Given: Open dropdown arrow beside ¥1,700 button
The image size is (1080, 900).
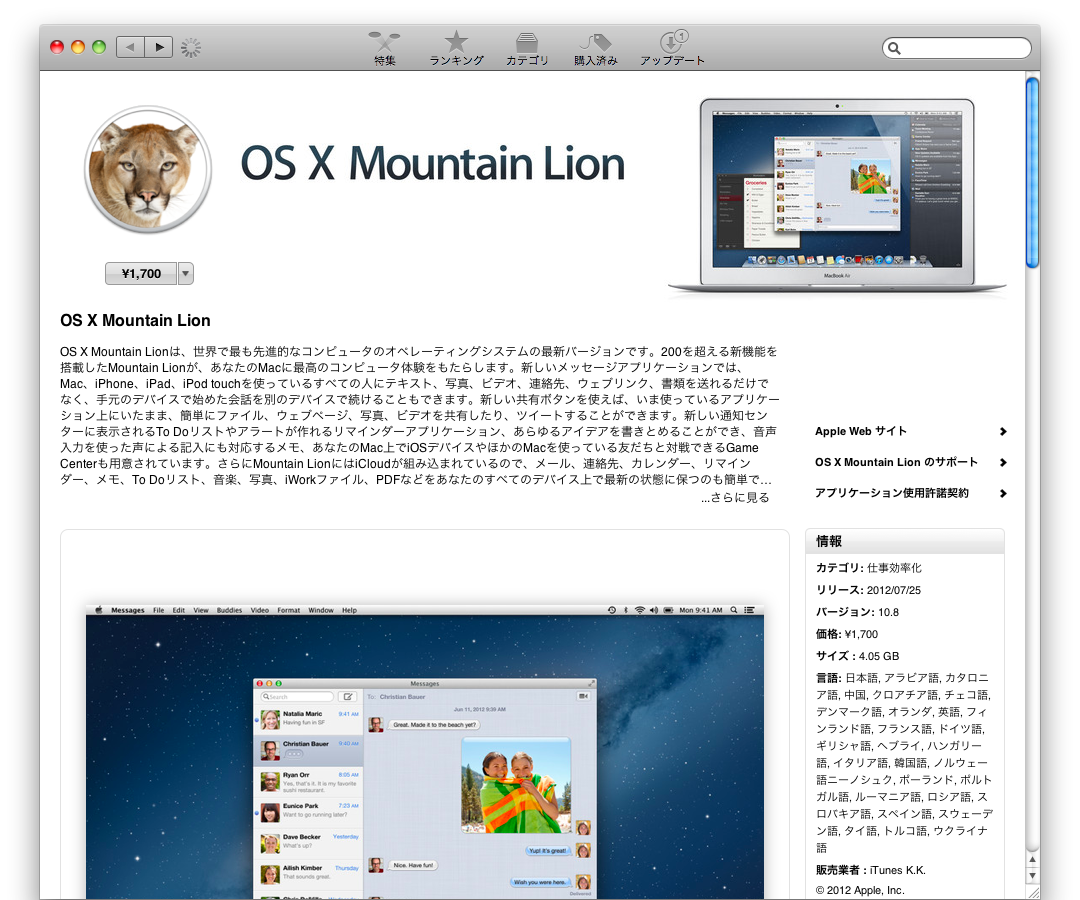Looking at the screenshot, I should click(x=185, y=273).
